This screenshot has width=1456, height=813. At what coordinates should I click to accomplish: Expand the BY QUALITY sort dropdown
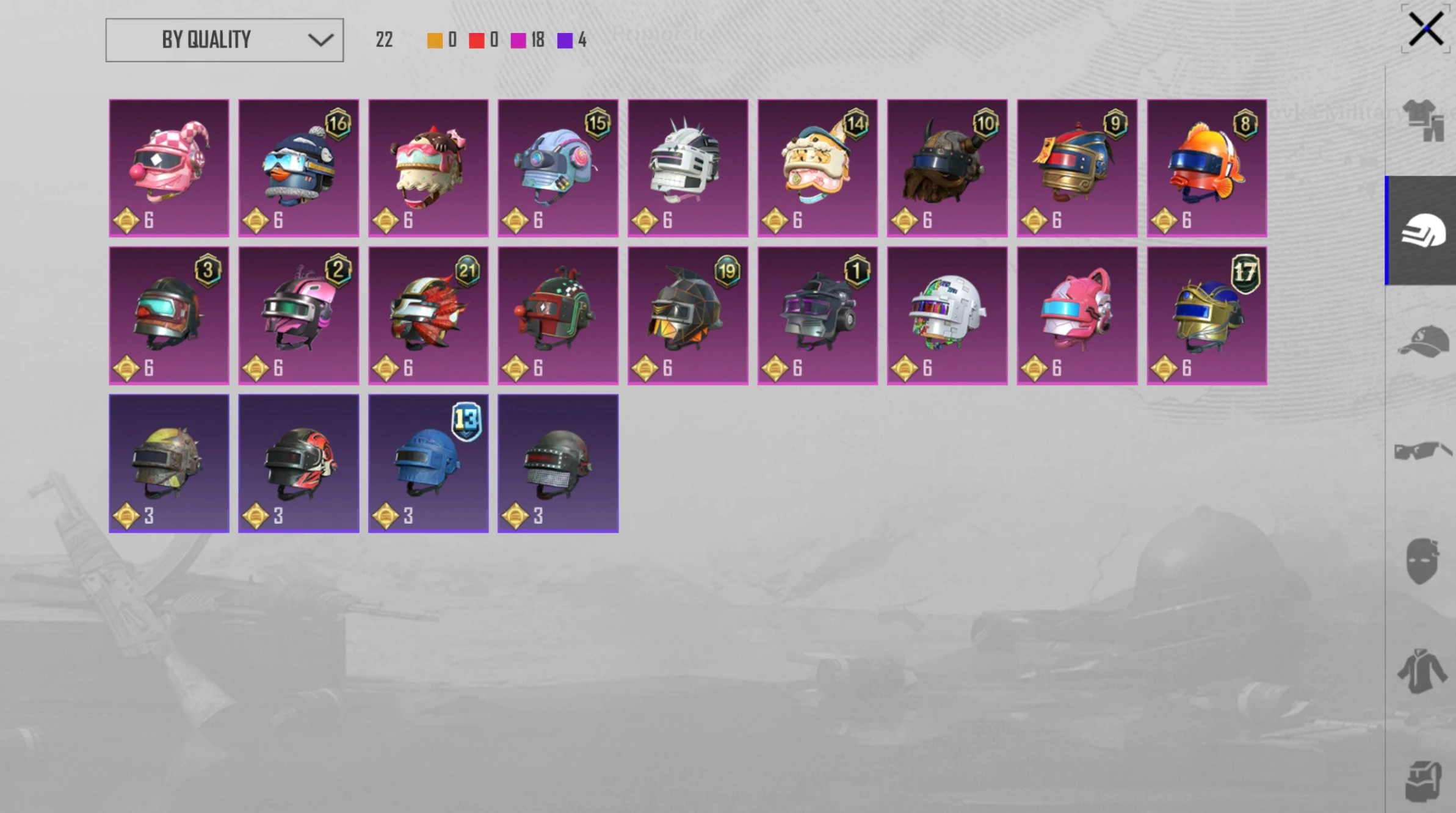tap(225, 40)
